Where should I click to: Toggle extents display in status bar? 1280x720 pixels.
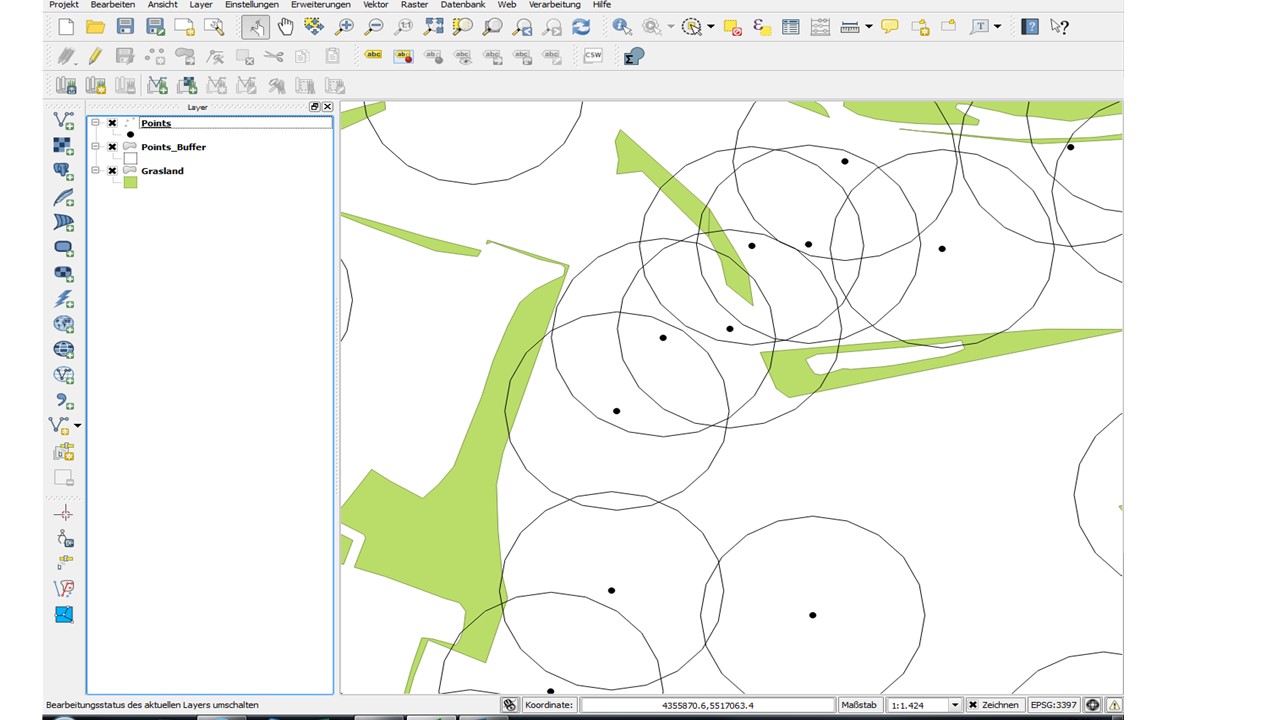pyautogui.click(x=509, y=705)
